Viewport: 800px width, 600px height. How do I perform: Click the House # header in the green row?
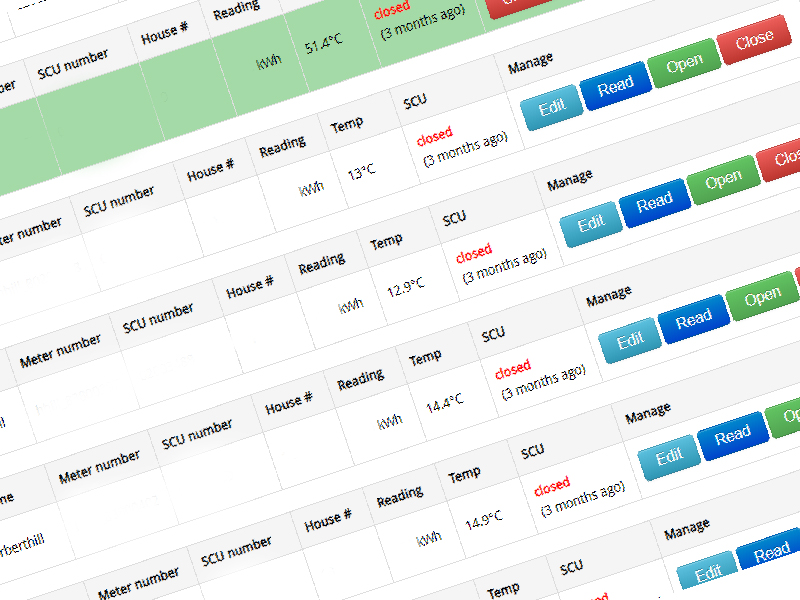[x=164, y=34]
